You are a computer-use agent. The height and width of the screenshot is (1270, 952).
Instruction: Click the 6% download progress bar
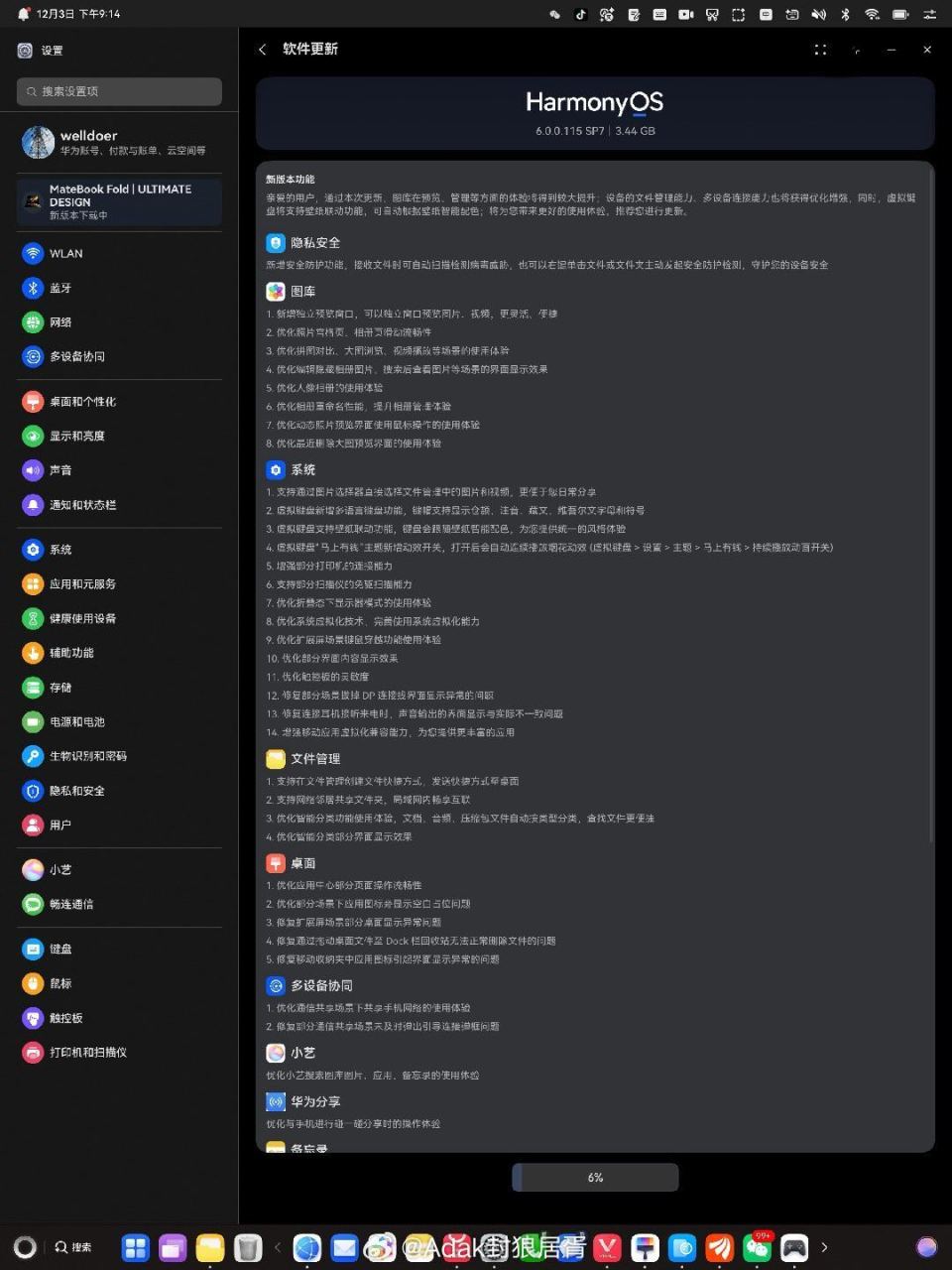pos(595,1178)
